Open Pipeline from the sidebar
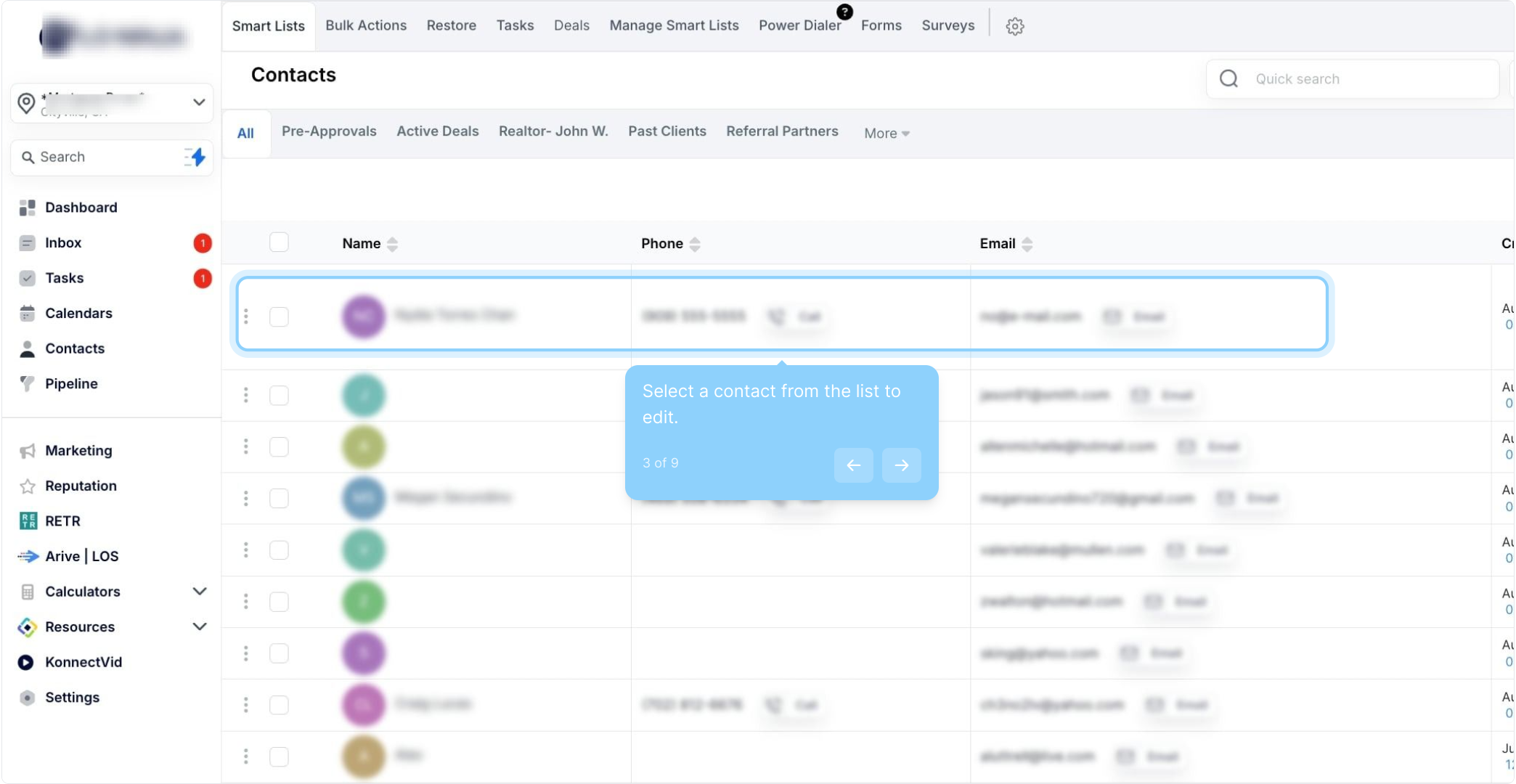 [71, 383]
